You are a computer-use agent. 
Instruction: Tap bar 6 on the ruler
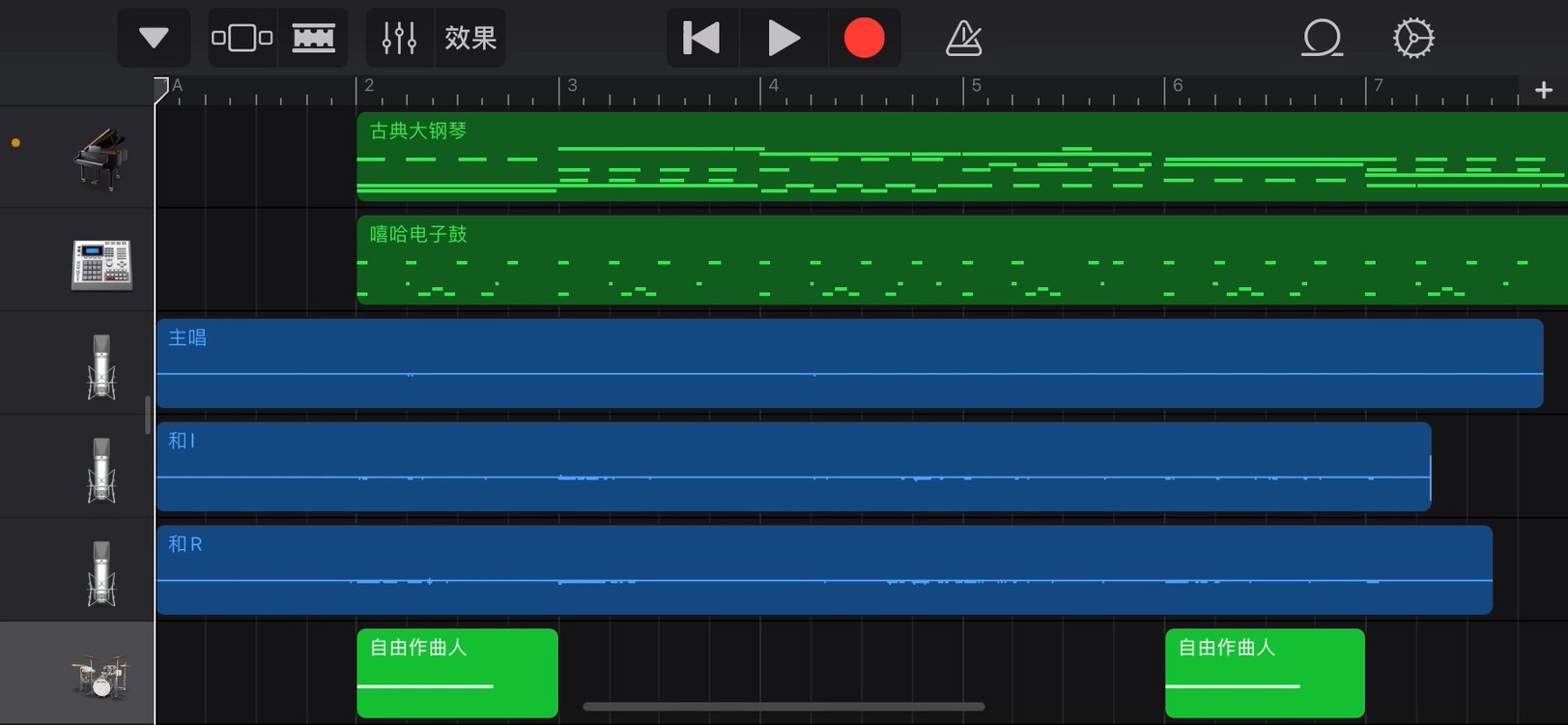point(1178,85)
